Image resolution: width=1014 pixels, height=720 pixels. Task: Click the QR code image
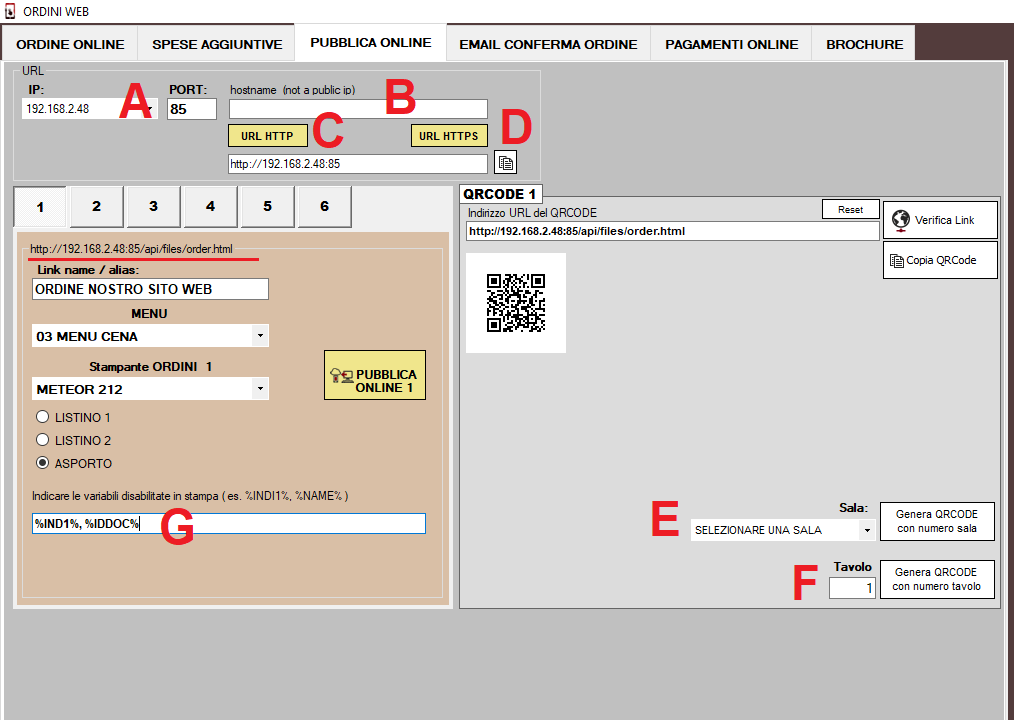coord(516,303)
